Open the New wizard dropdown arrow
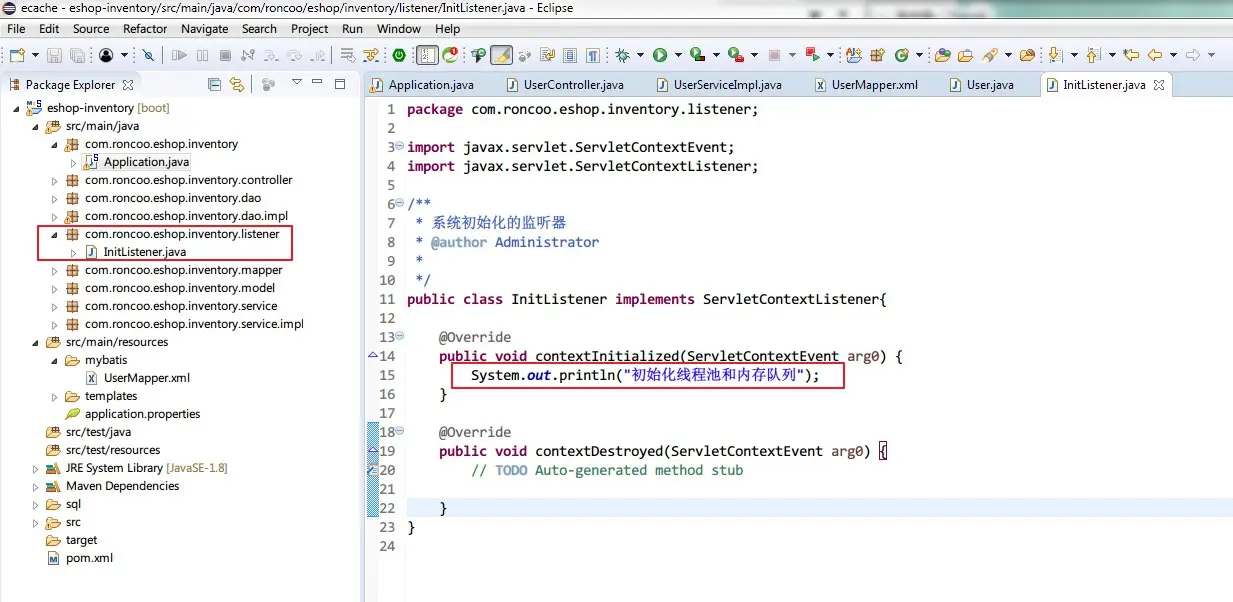1233x602 pixels. coord(35,55)
